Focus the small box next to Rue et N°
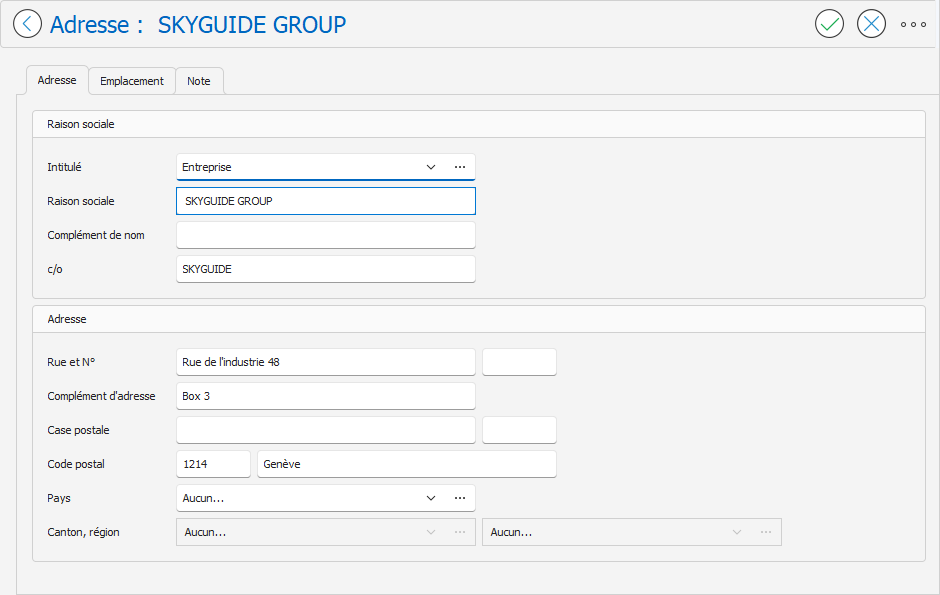Screen dimensions: 940x595 point(519,362)
